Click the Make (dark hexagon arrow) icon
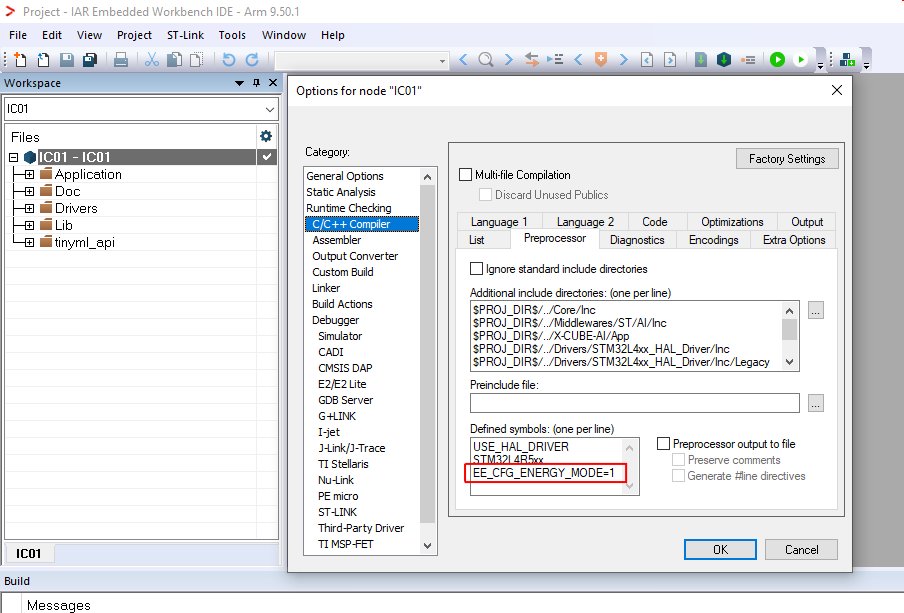The height and width of the screenshot is (613, 904). click(724, 59)
